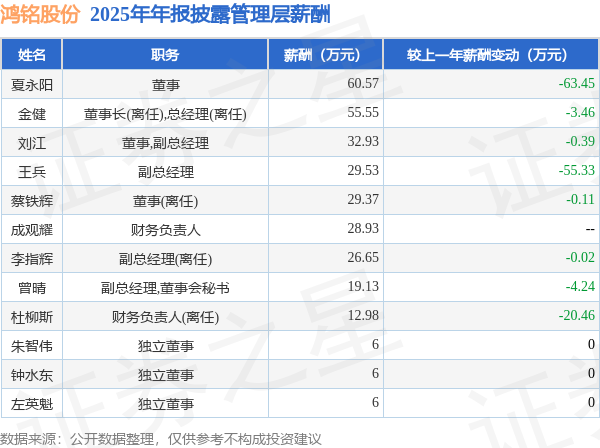Click the 薪酬（万元） column header
The image size is (600, 448).
(322, 55)
